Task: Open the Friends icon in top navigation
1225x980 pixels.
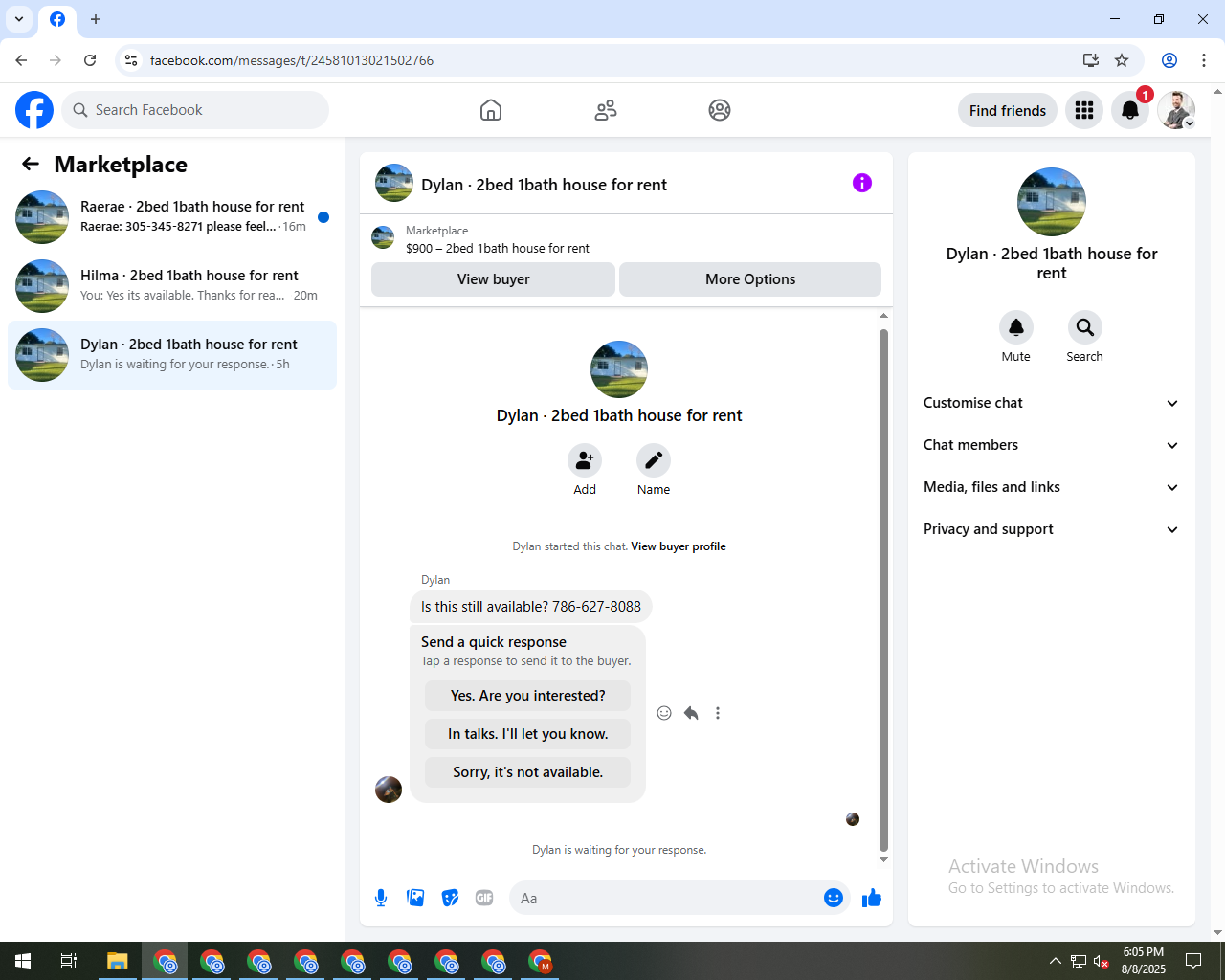Action: 606,110
